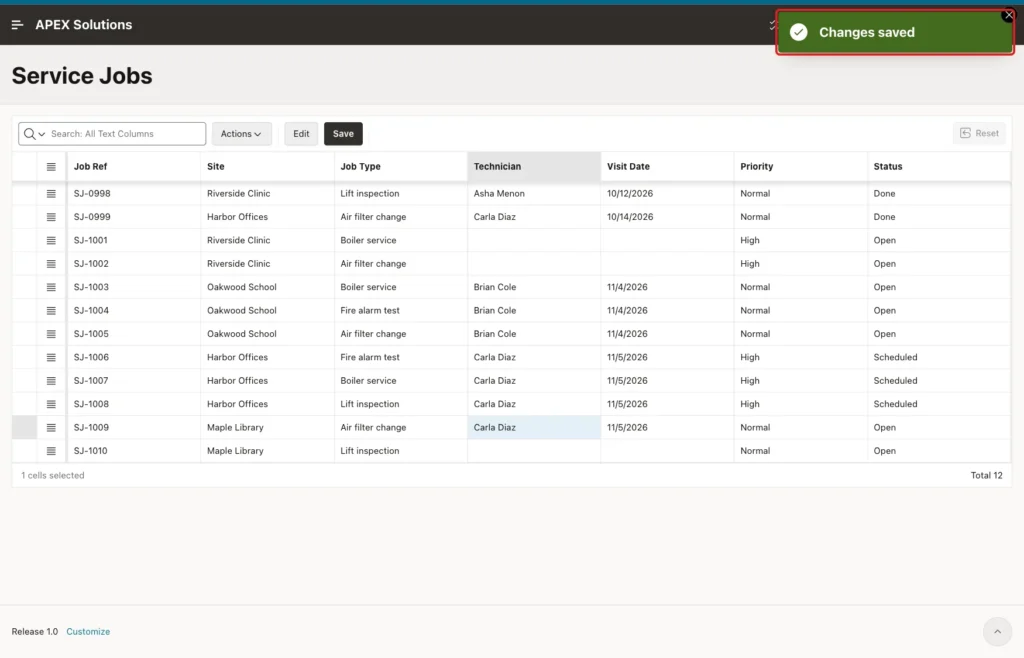This screenshot has height=658, width=1024.
Task: Select the empty Technician cell for SJ-1001
Action: [534, 240]
